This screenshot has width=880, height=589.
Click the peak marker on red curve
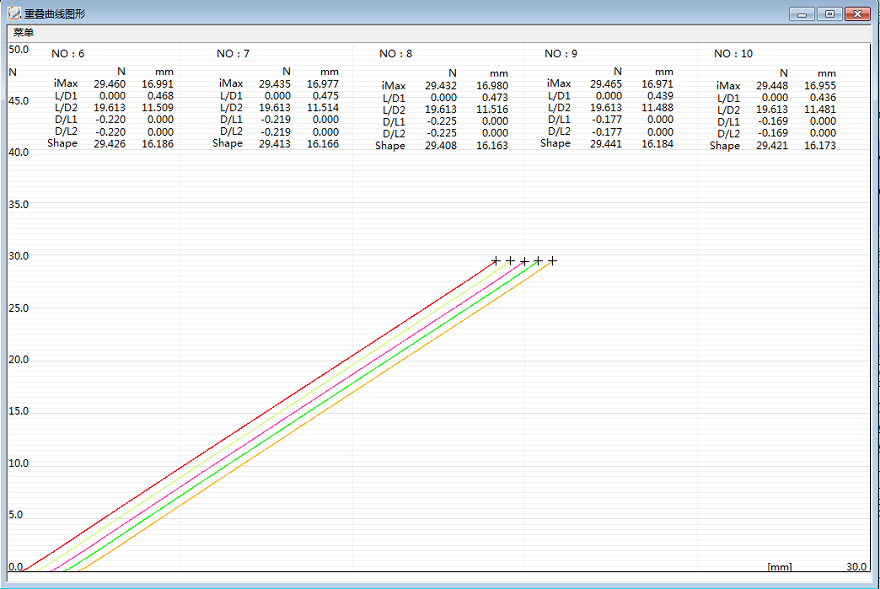(496, 260)
